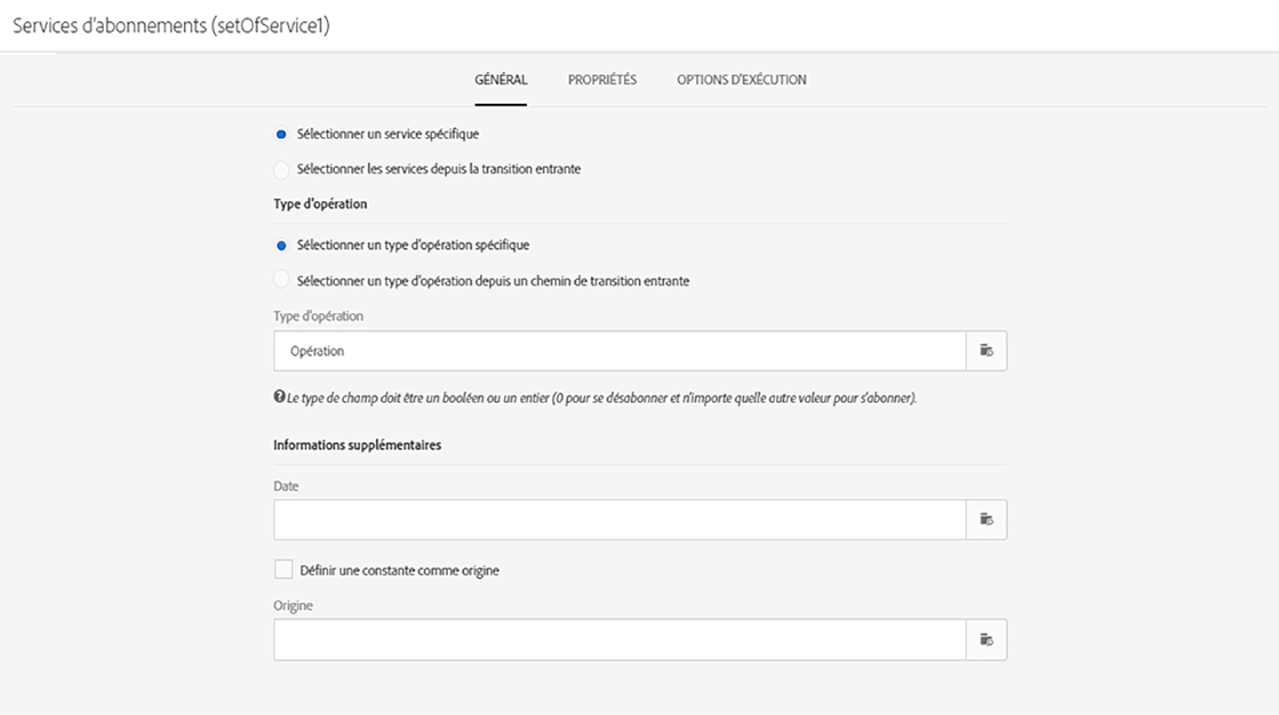Choose "Sélectionner les services depuis la transition entrante"

(x=282, y=170)
